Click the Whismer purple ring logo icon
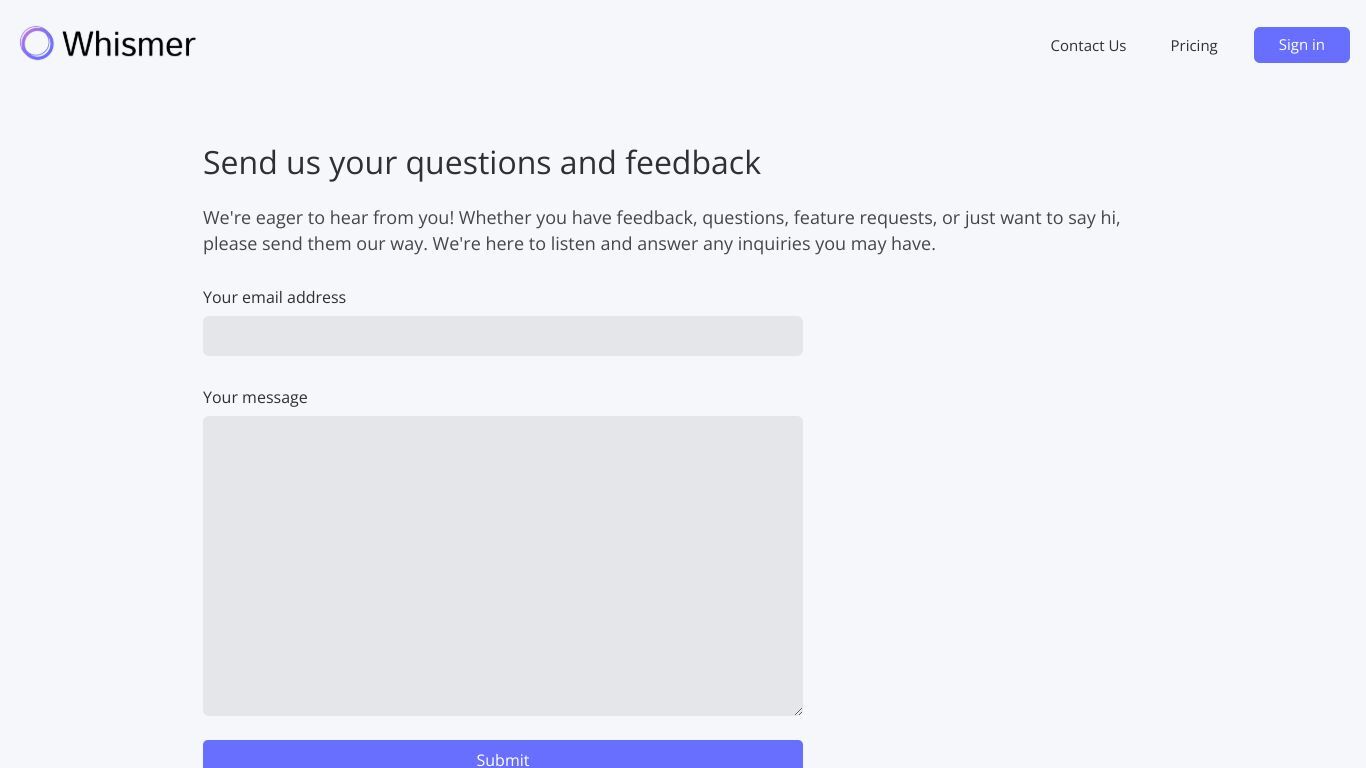1366x768 pixels. point(37,43)
